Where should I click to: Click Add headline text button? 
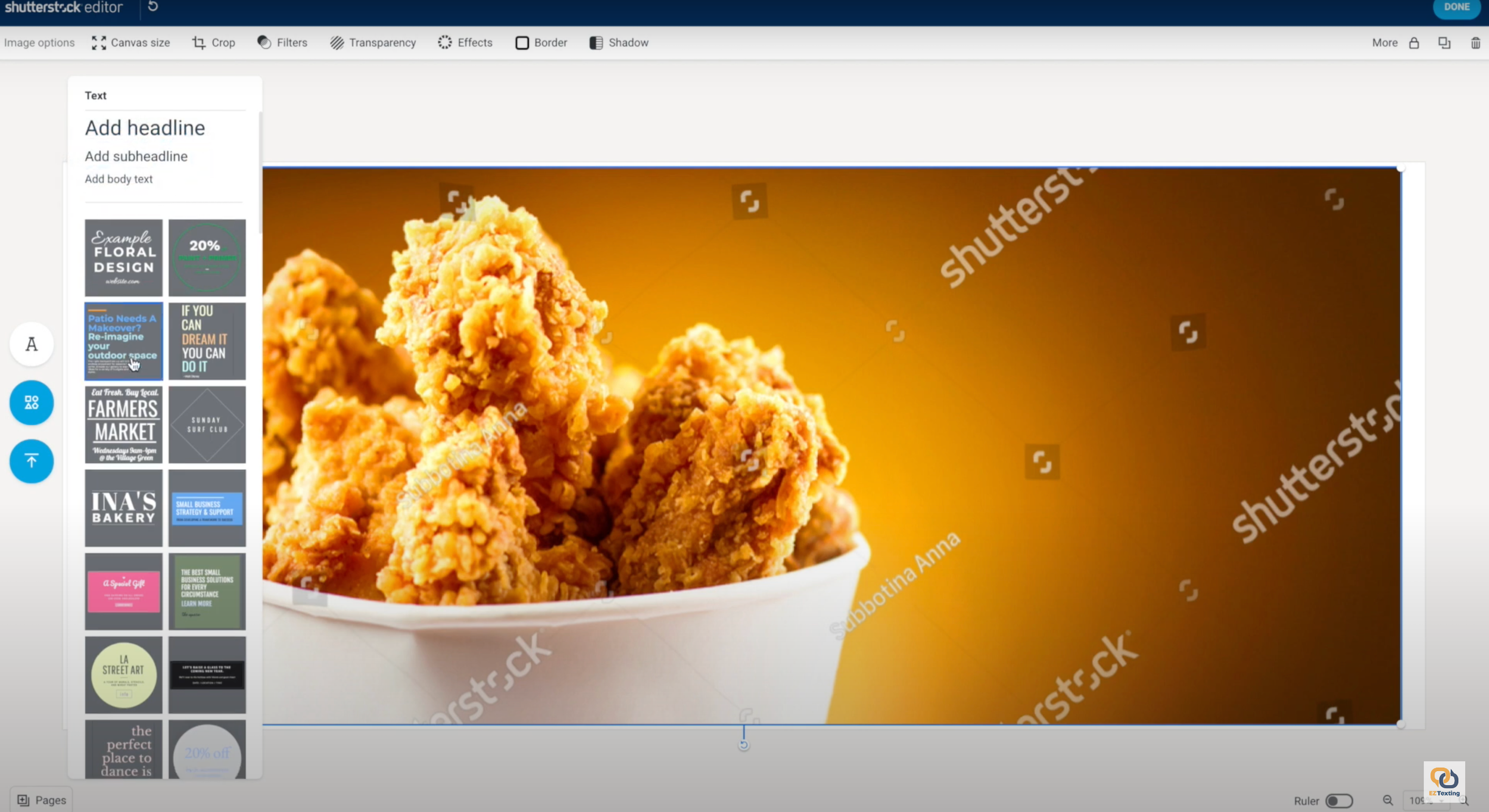point(145,127)
